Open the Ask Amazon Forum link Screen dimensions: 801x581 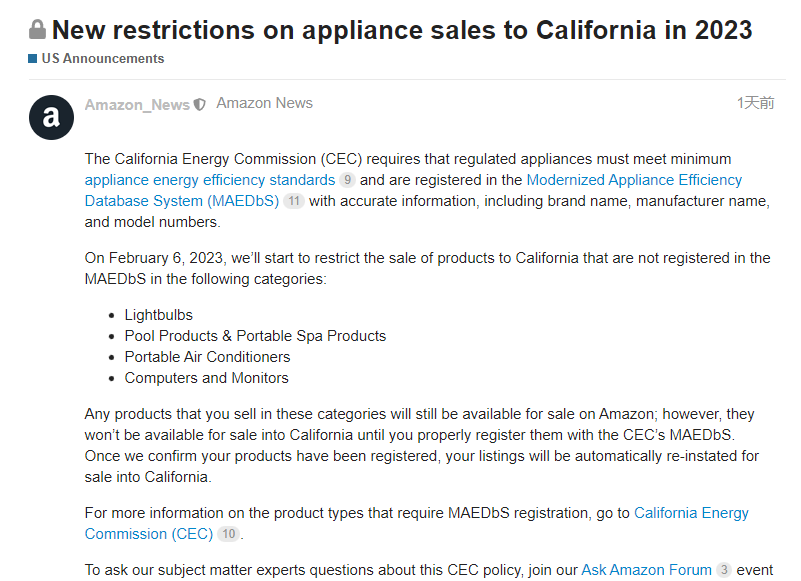[x=646, y=570]
